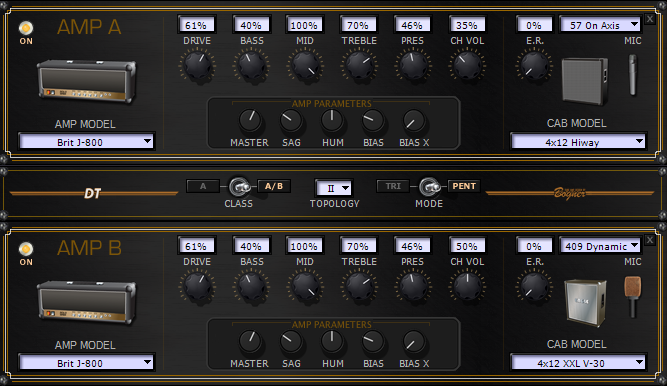Click the Amp B Drive value field 61%
This screenshot has height=386, width=667.
(x=197, y=246)
